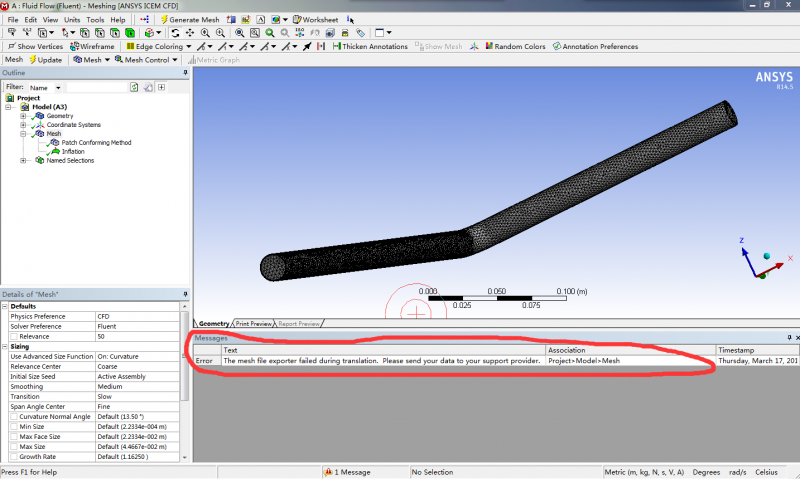Toggle the Min Size checkbox
This screenshot has height=479, width=800.
[x=14, y=426]
